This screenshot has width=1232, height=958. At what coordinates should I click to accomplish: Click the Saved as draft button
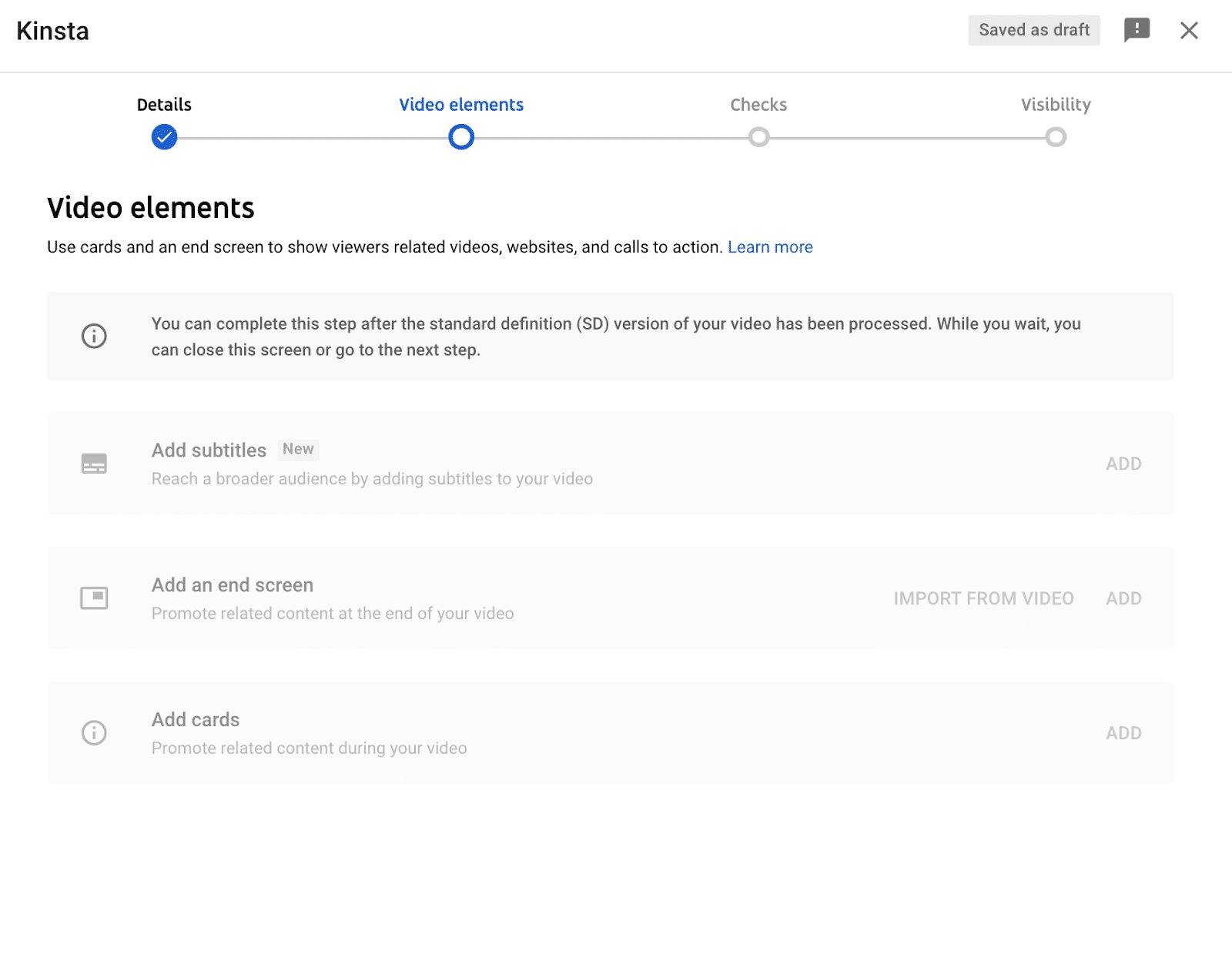(1033, 30)
